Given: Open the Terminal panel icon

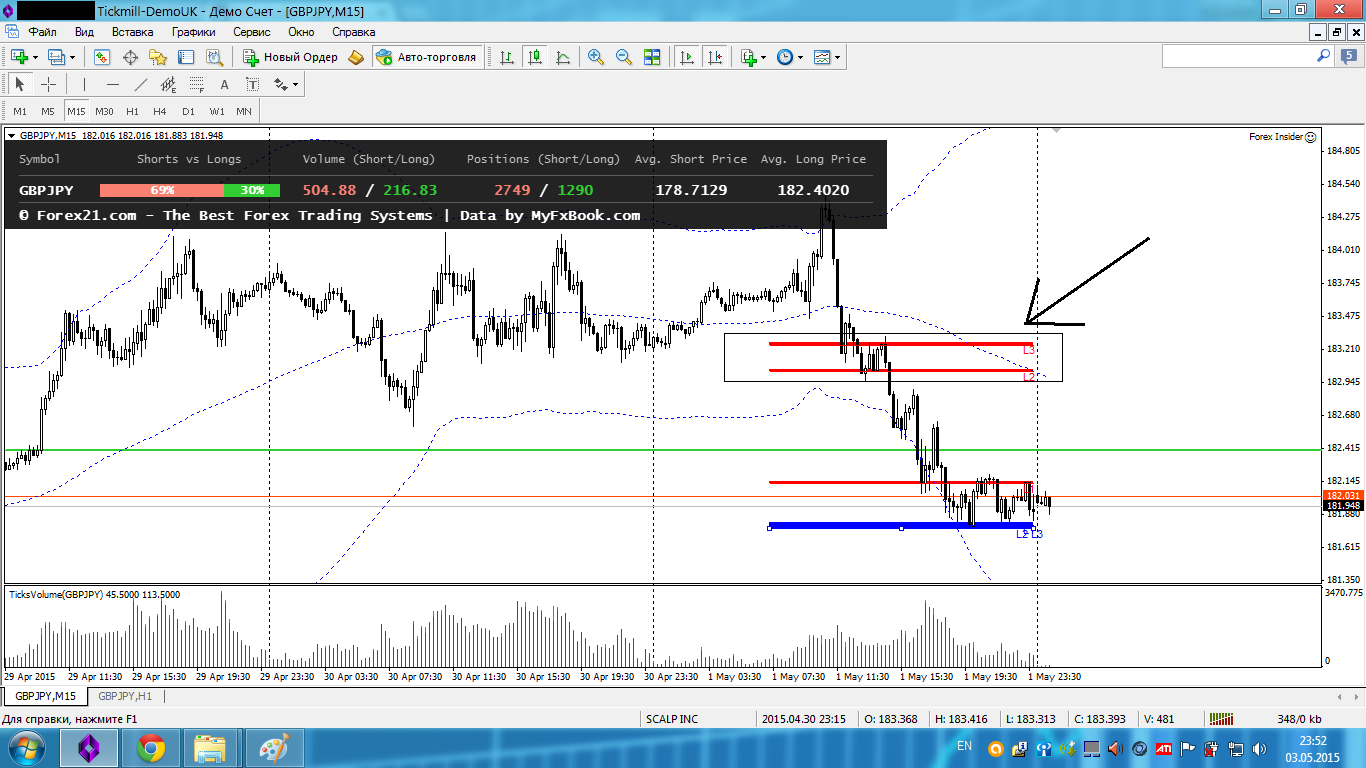Looking at the screenshot, I should point(186,57).
